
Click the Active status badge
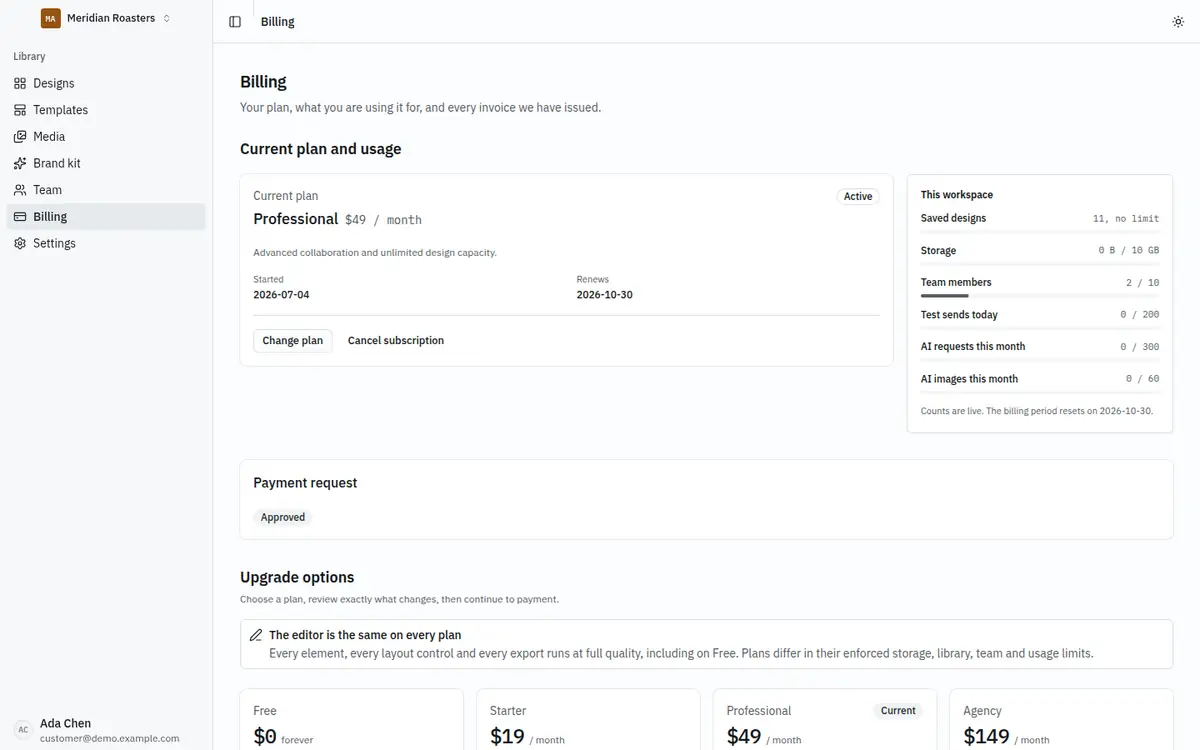pyautogui.click(x=858, y=196)
